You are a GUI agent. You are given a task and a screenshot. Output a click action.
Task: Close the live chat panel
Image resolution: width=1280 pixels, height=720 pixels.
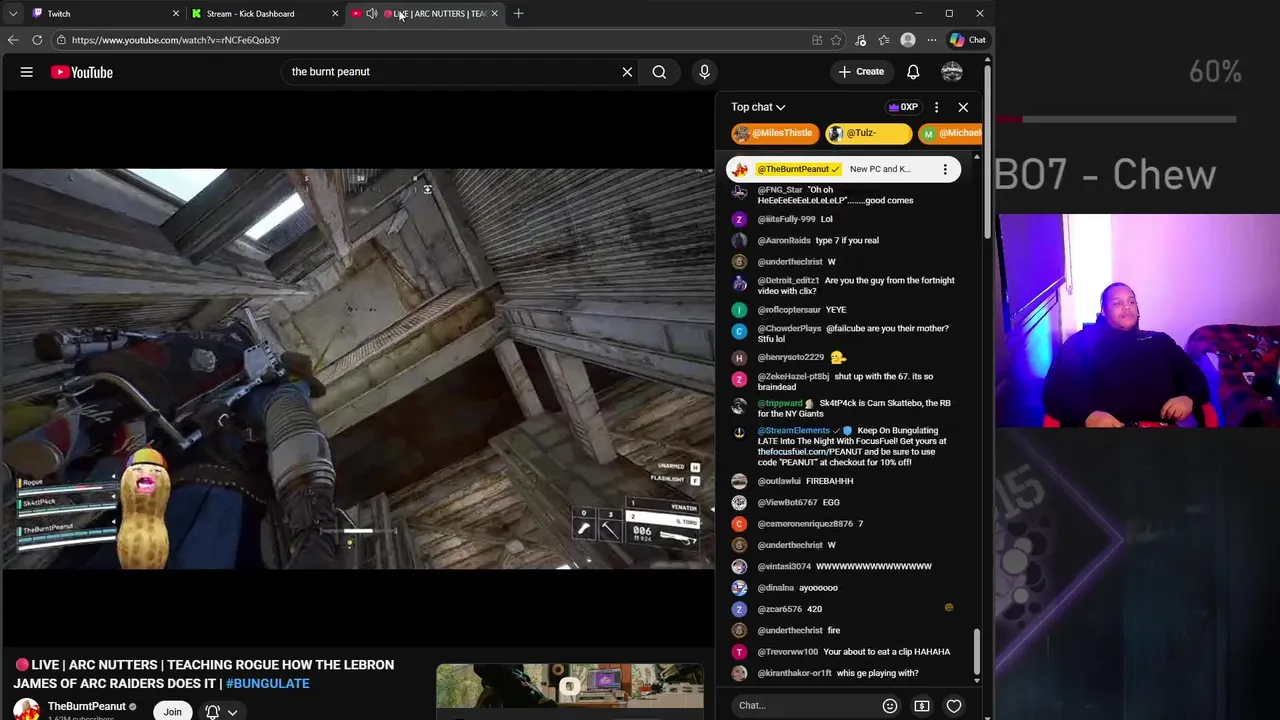[963, 107]
